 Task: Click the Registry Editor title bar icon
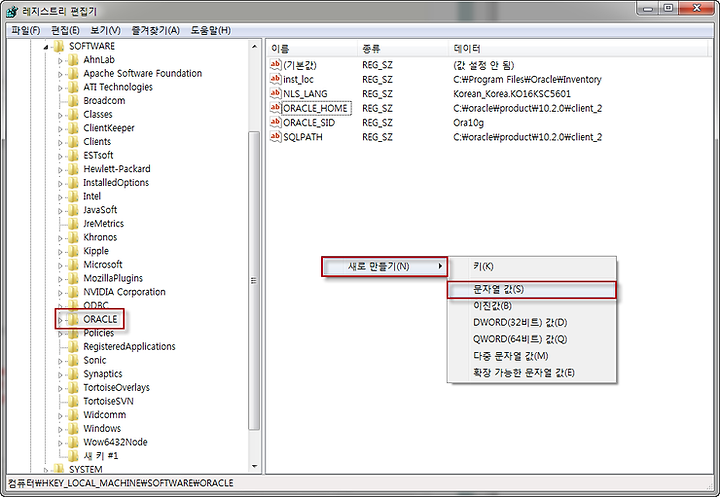coord(12,11)
